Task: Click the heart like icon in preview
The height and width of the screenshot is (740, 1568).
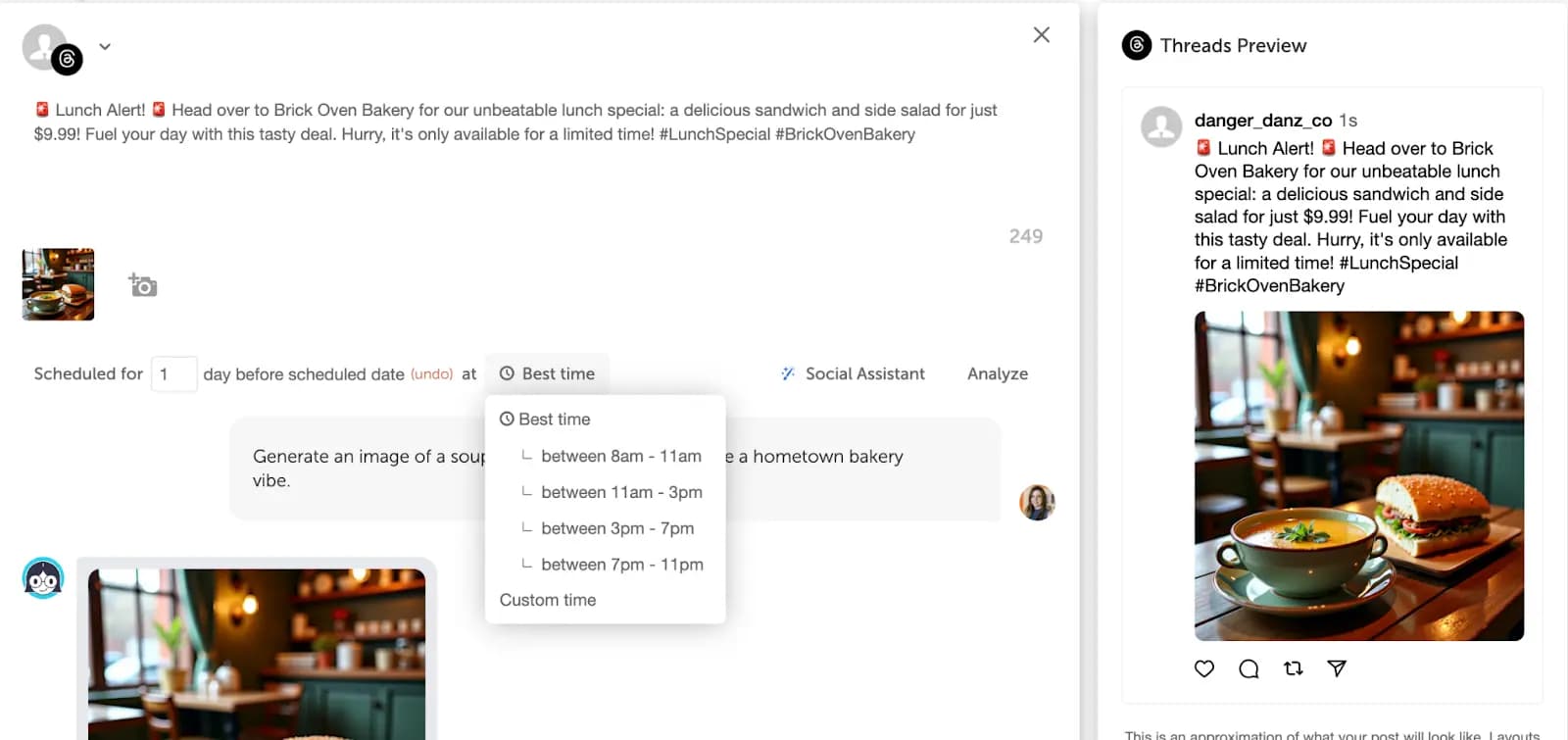Action: (x=1204, y=668)
